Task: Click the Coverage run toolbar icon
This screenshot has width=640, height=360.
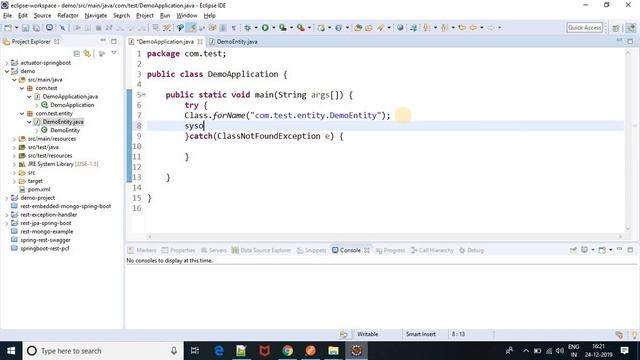Action: click(282, 28)
